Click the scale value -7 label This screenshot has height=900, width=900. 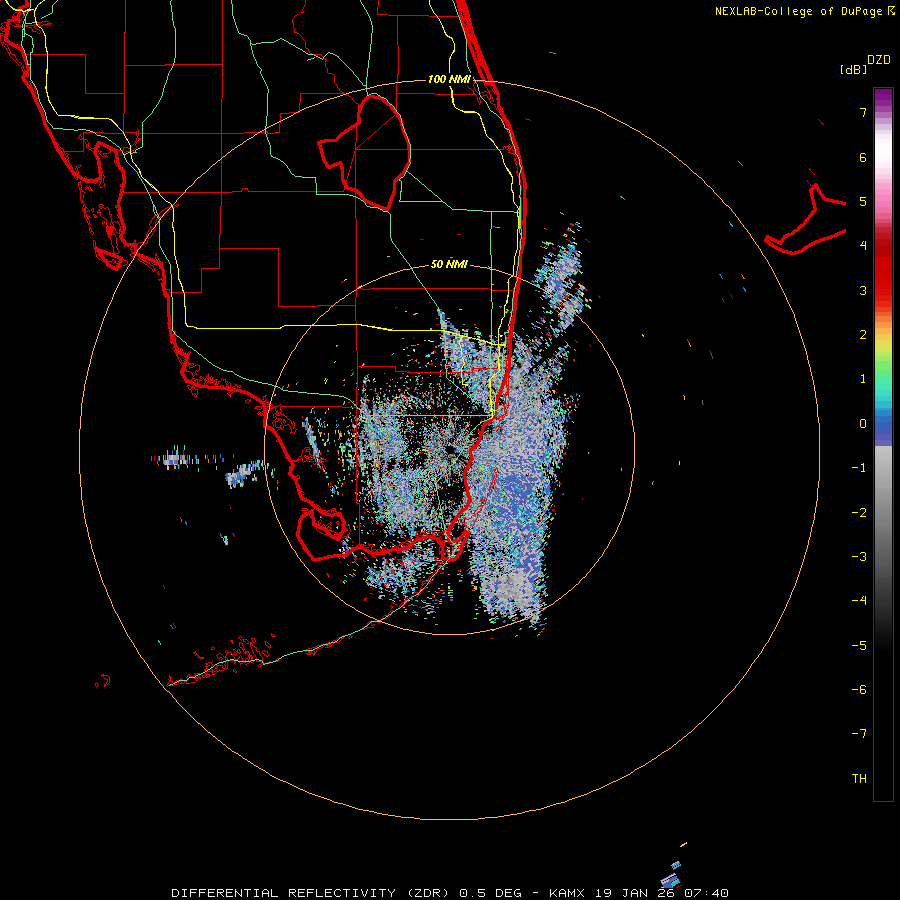859,734
